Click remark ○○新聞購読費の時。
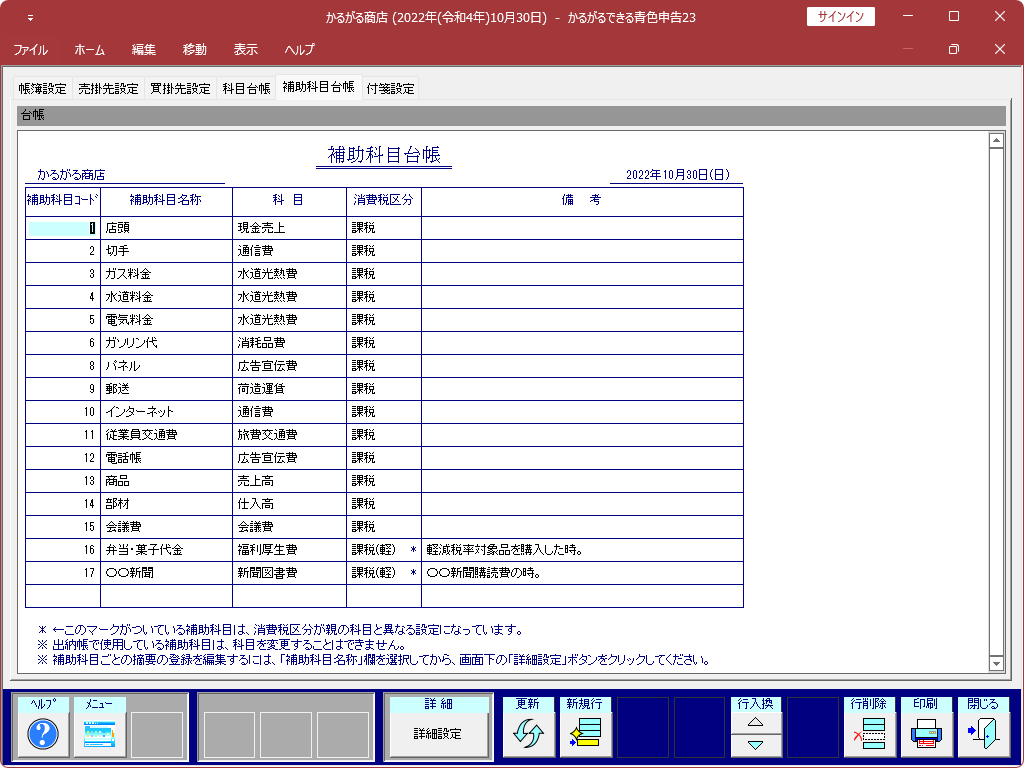 click(x=583, y=573)
